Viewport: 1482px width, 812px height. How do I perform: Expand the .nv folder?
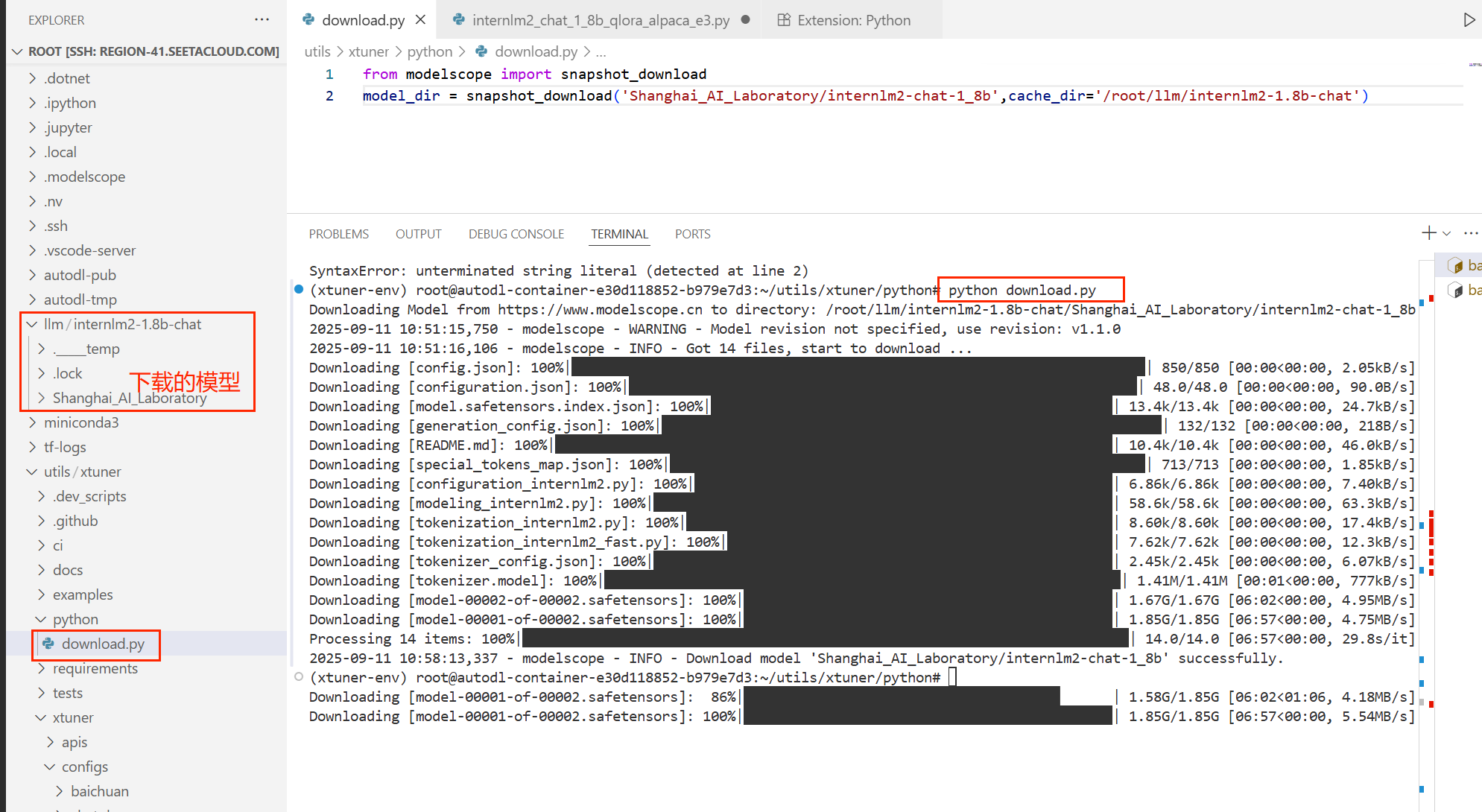coord(146,201)
